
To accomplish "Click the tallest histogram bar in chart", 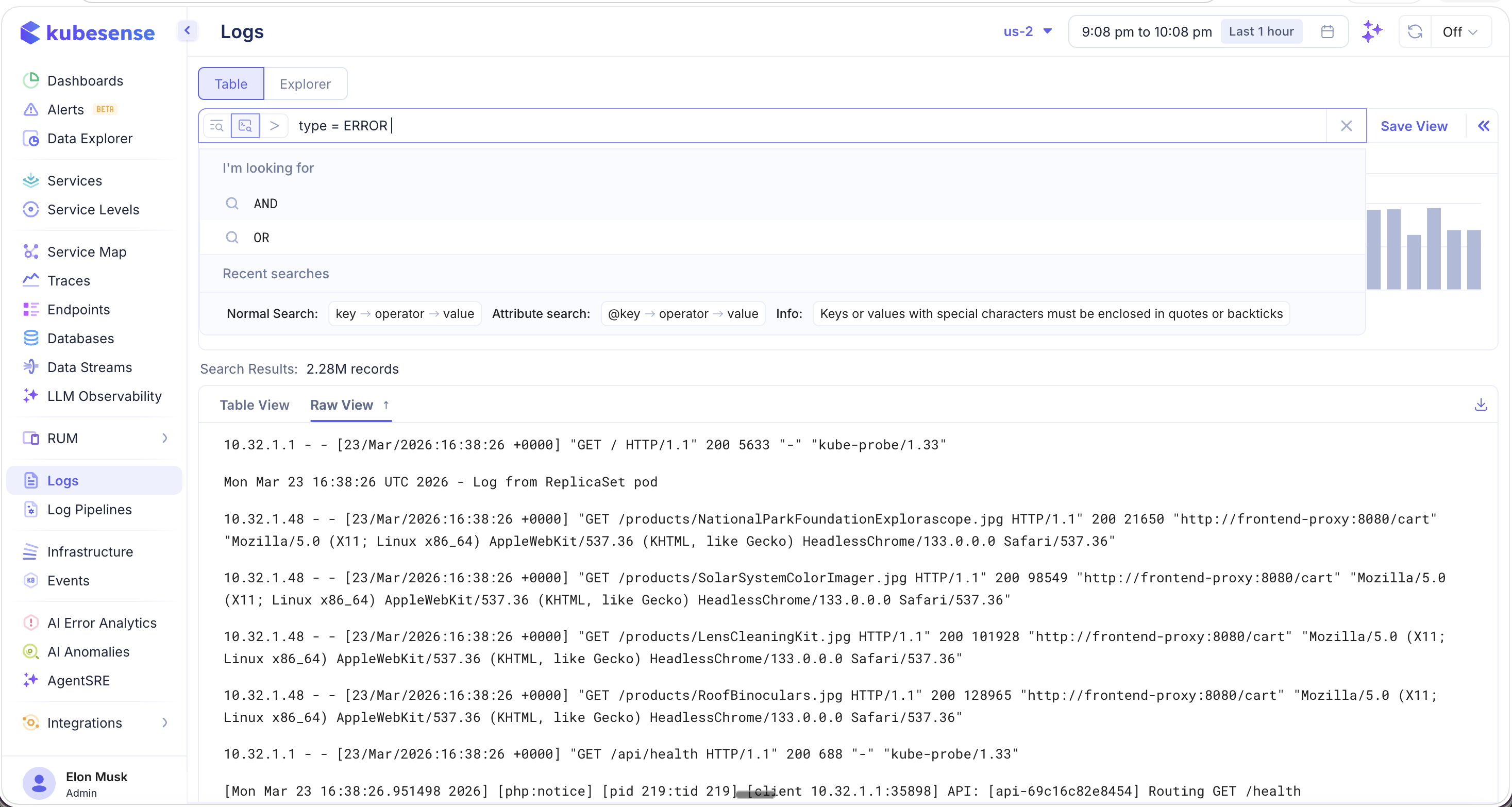I will (x=1433, y=248).
